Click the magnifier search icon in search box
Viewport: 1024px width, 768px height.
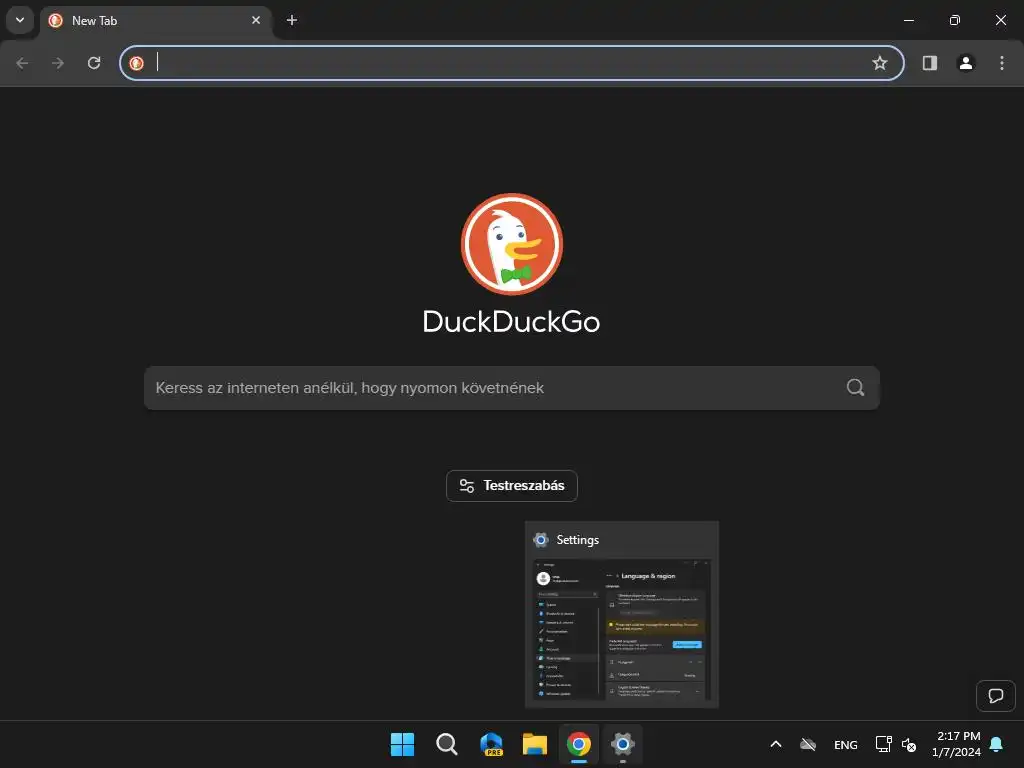tap(856, 388)
